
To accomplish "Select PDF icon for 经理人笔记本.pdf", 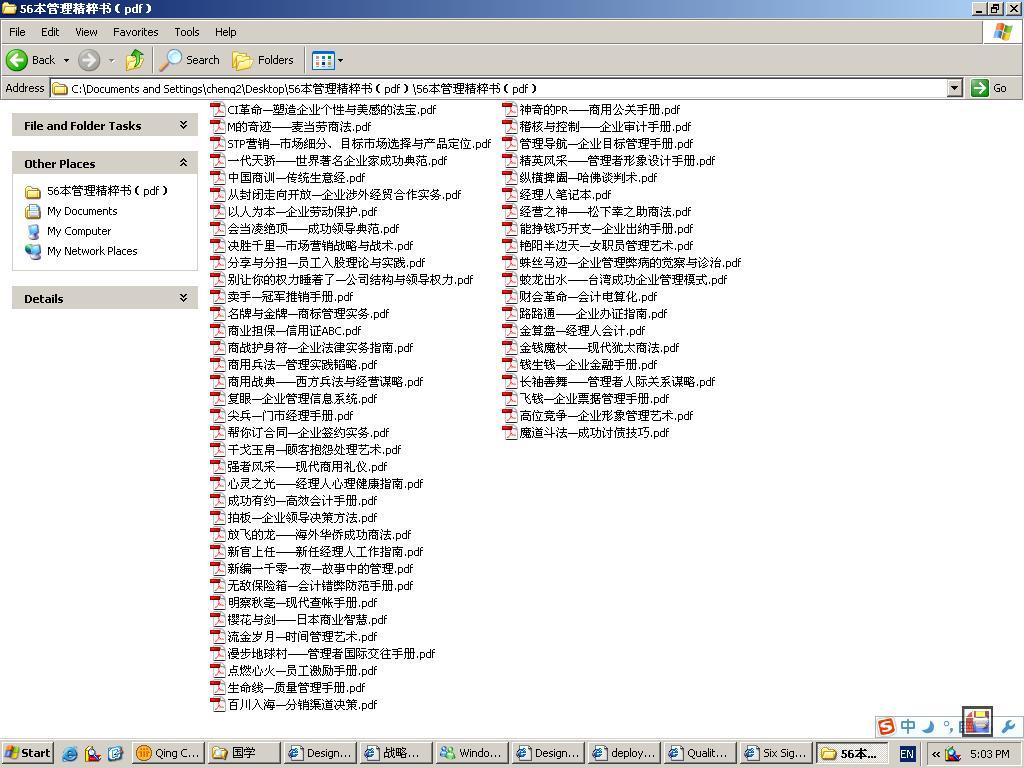I will tap(509, 195).
